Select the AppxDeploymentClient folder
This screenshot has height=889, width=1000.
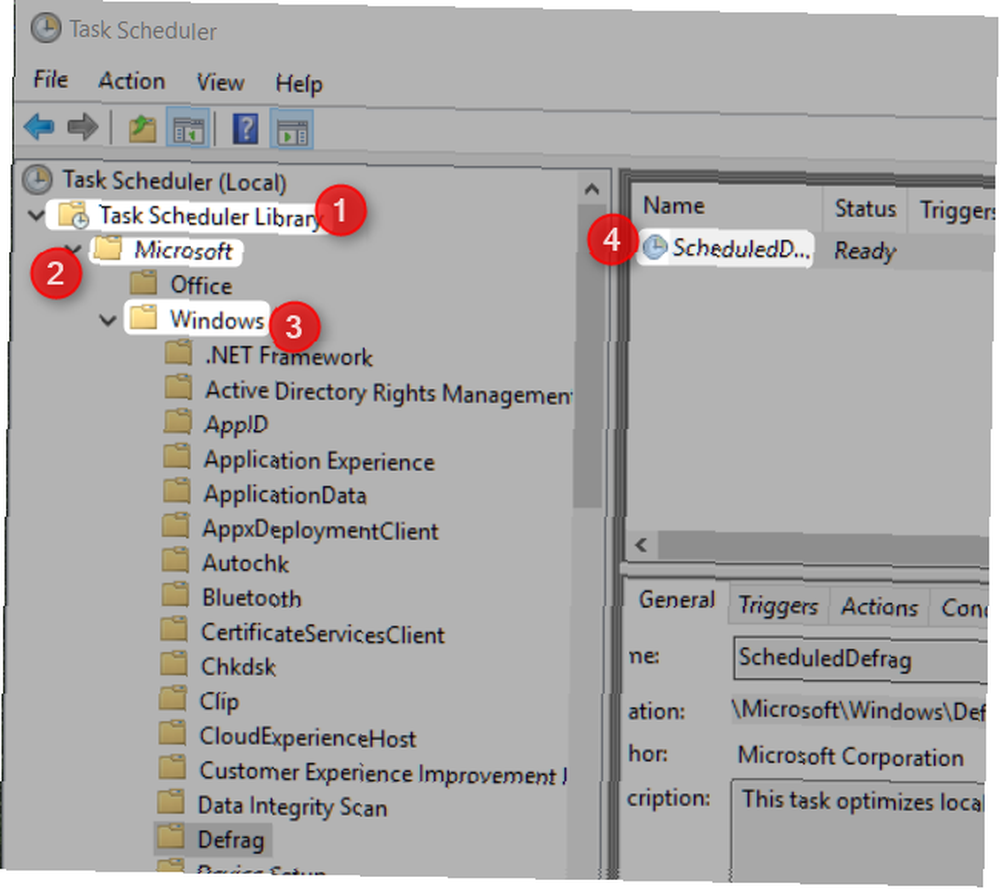[x=320, y=530]
